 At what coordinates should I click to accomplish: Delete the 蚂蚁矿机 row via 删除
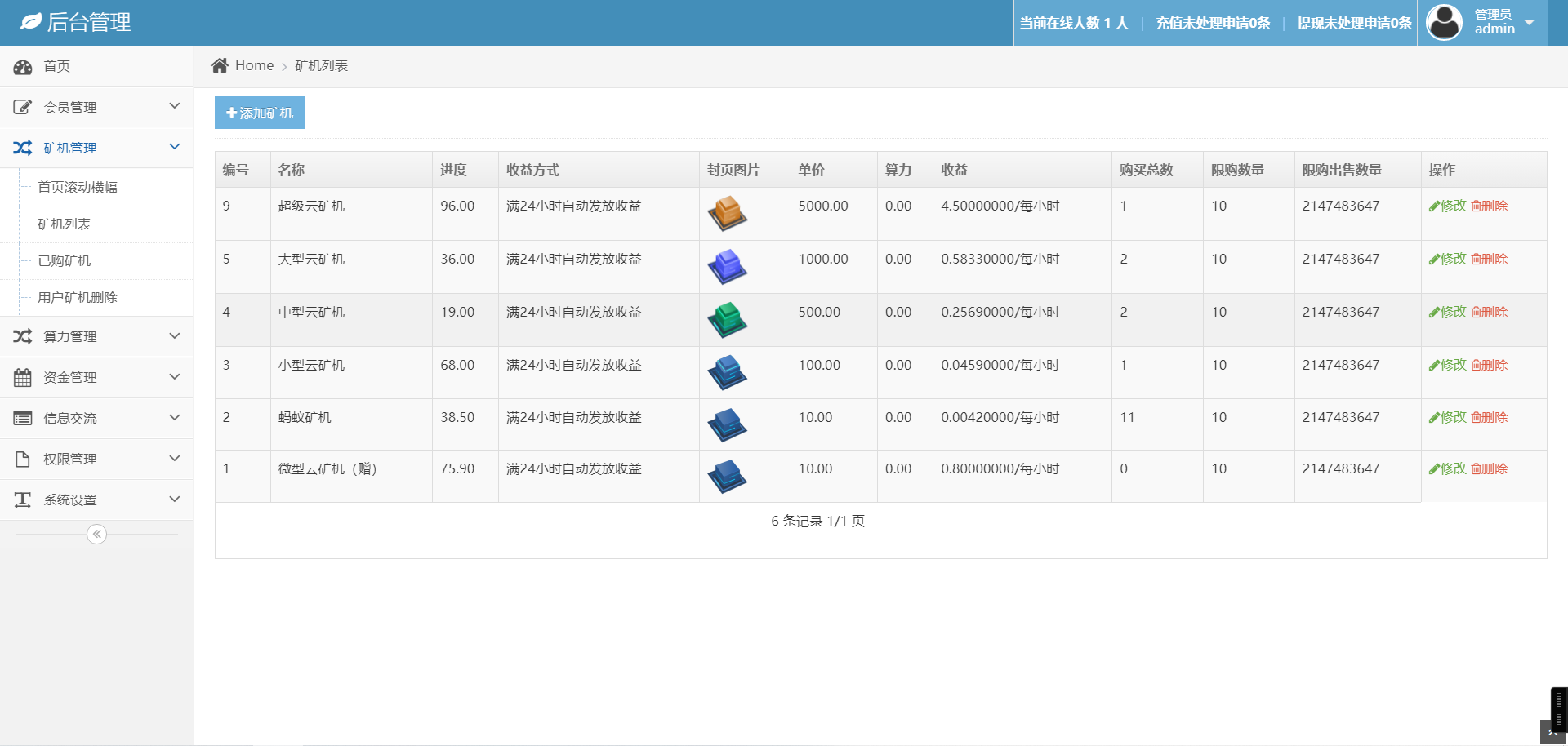1489,417
